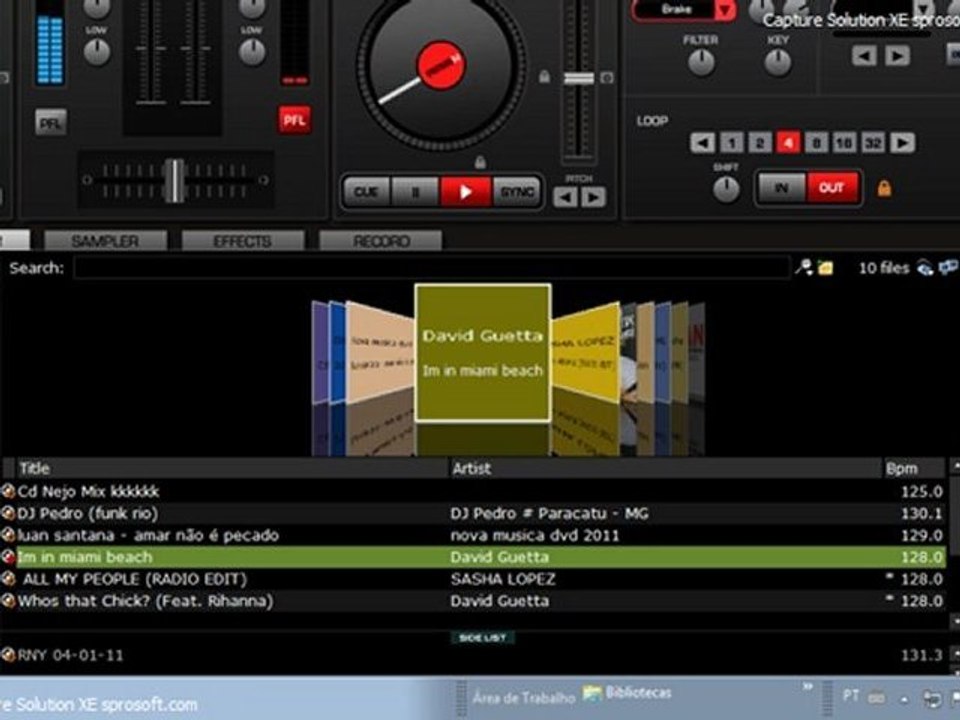Click the KEY knob
This screenshot has height=720, width=960.
pos(778,62)
